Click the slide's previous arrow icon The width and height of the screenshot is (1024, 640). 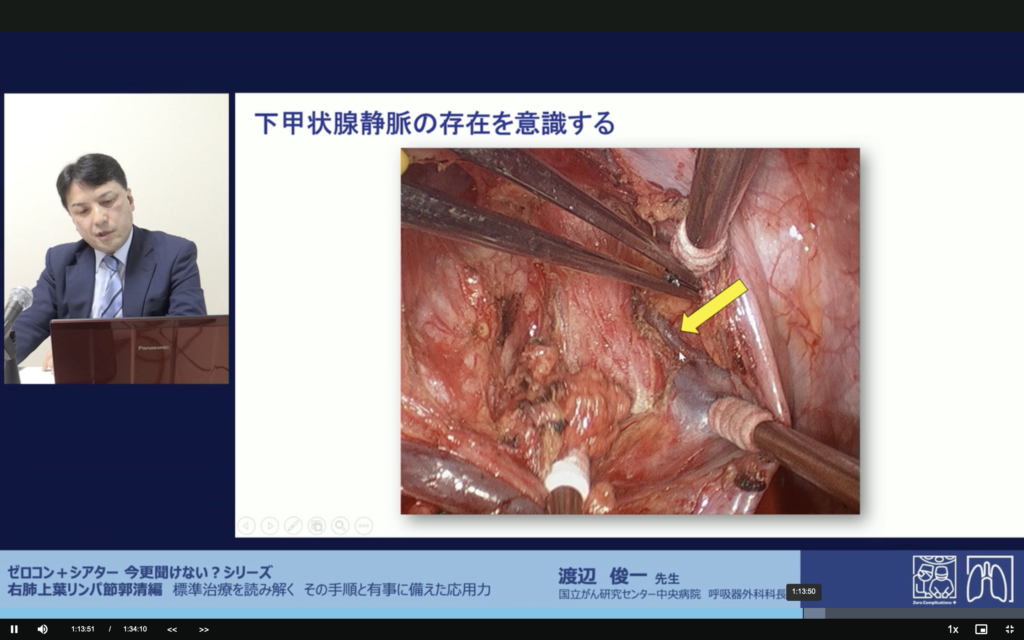pyautogui.click(x=246, y=525)
